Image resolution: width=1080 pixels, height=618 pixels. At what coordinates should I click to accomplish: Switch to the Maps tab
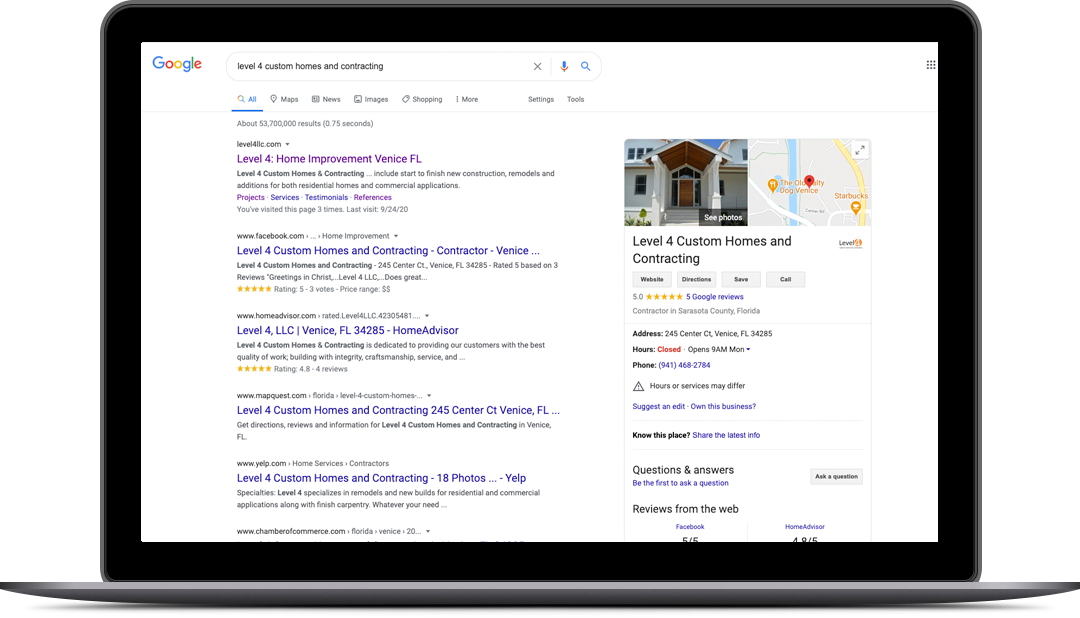[284, 99]
